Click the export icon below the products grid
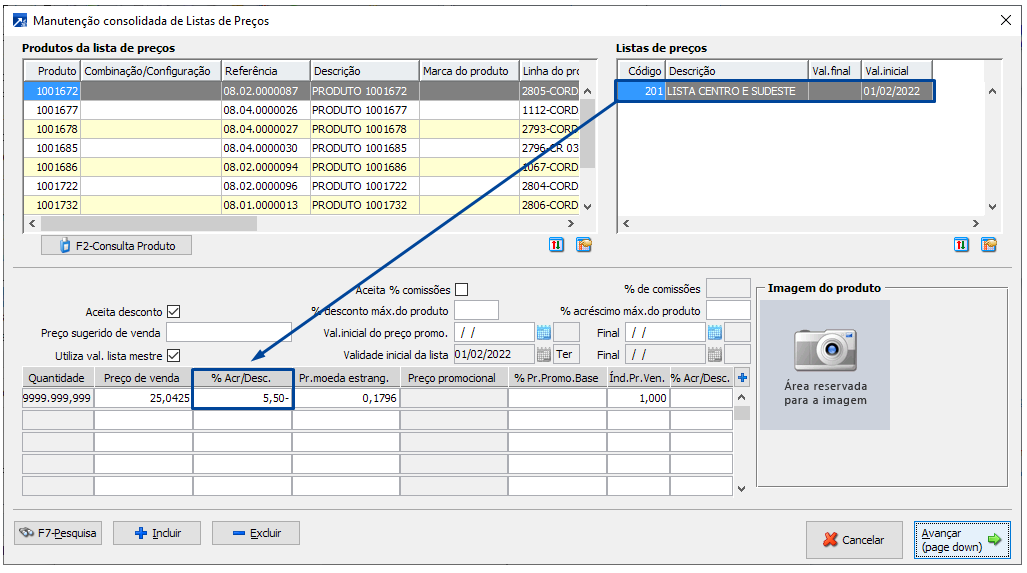 point(584,245)
